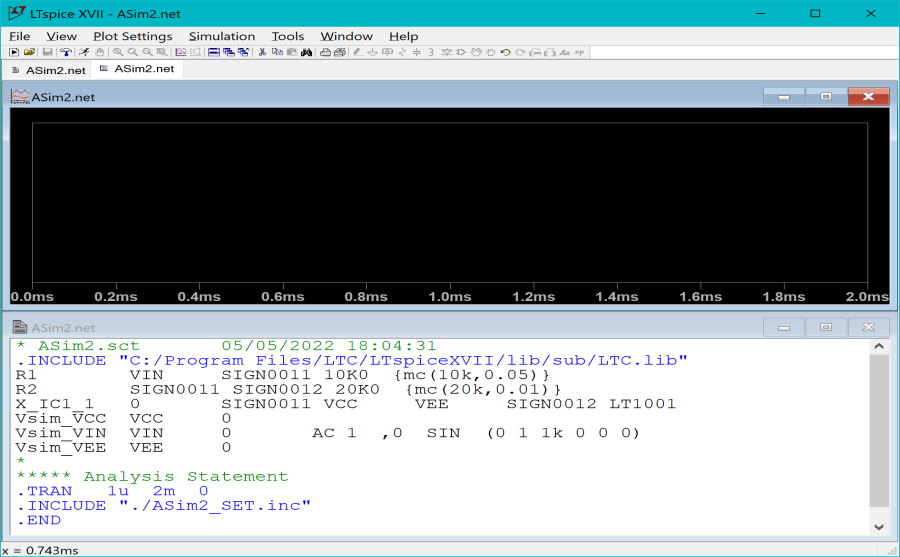Select the Capacitor component icon

point(417,52)
